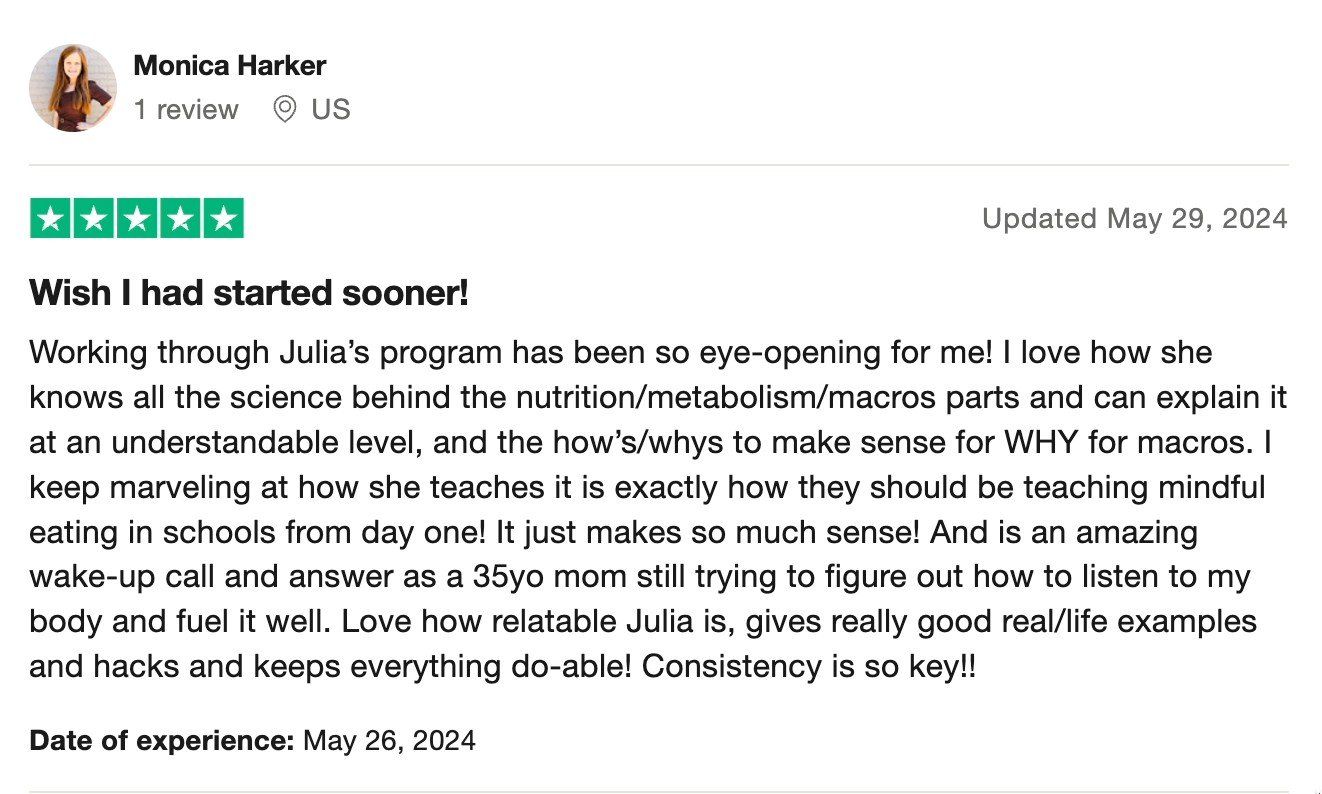The height and width of the screenshot is (794, 1322).
Task: Click the second green rating star
Action: (x=94, y=219)
